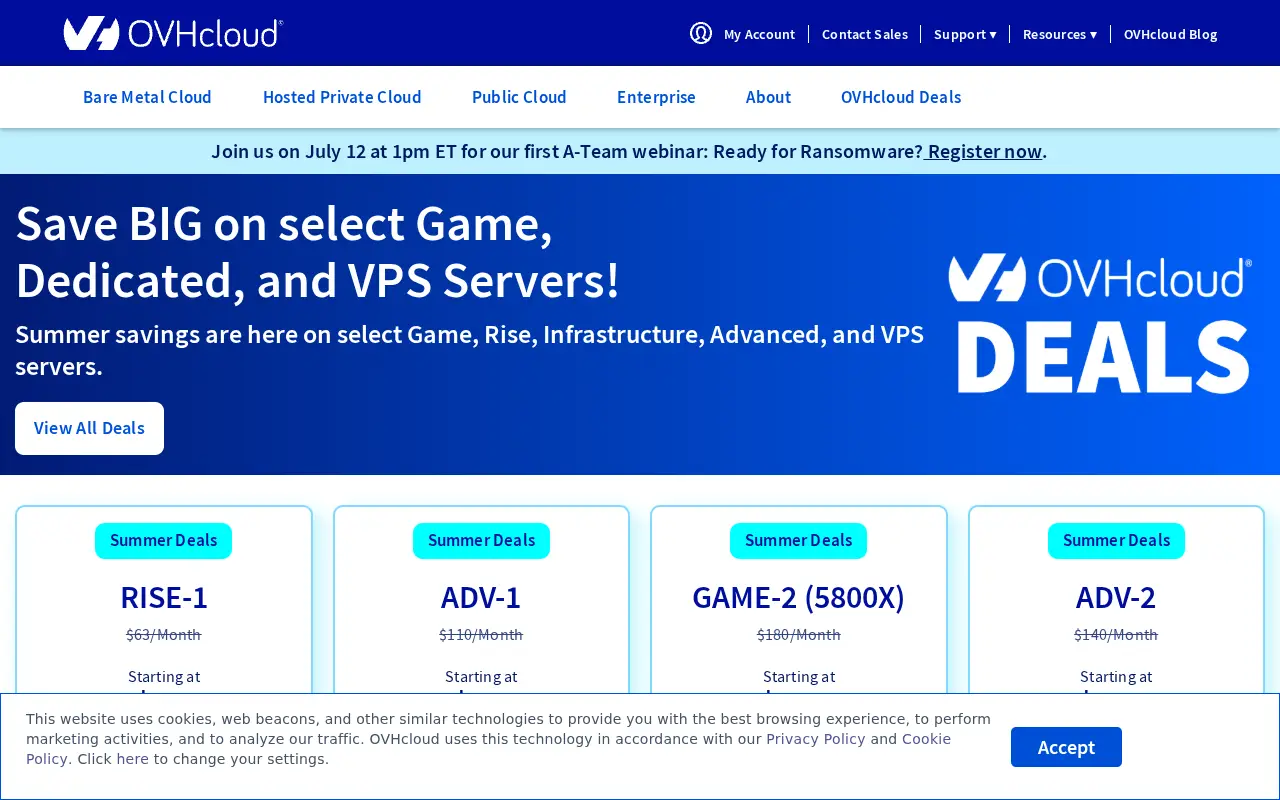1280x800 pixels.
Task: Click the struck-through $140/Month price
Action: (1116, 634)
